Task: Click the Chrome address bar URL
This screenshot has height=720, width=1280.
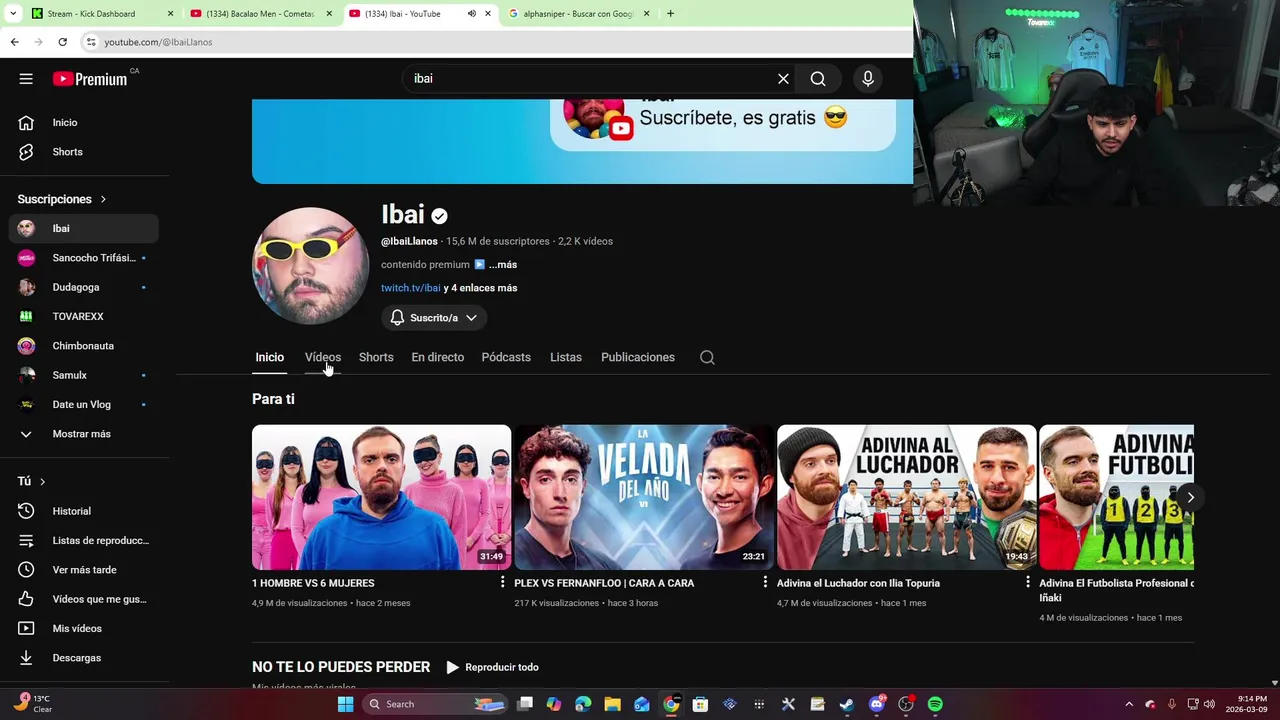Action: pos(158,42)
